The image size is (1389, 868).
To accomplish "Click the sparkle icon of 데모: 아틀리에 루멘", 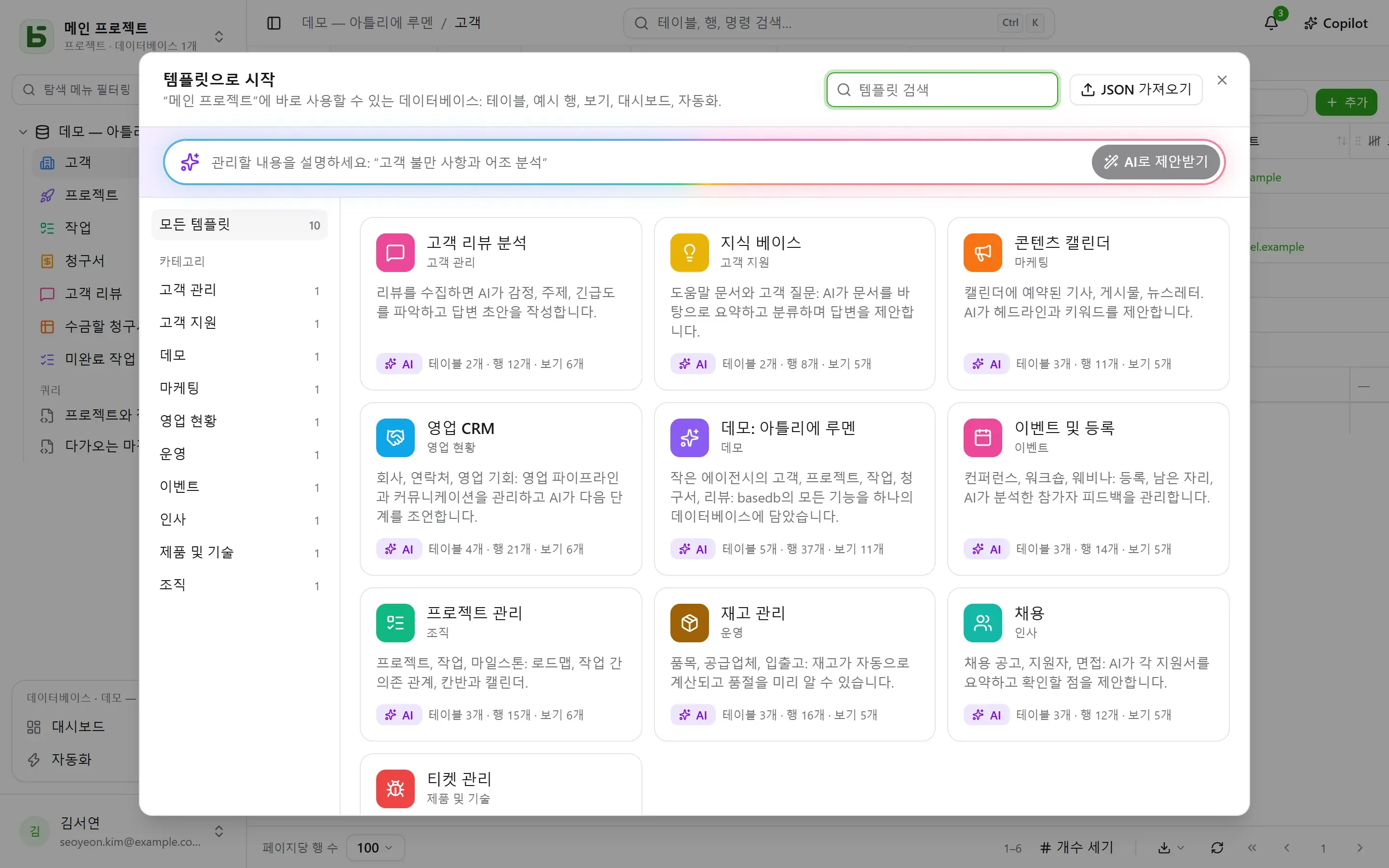I will [689, 438].
